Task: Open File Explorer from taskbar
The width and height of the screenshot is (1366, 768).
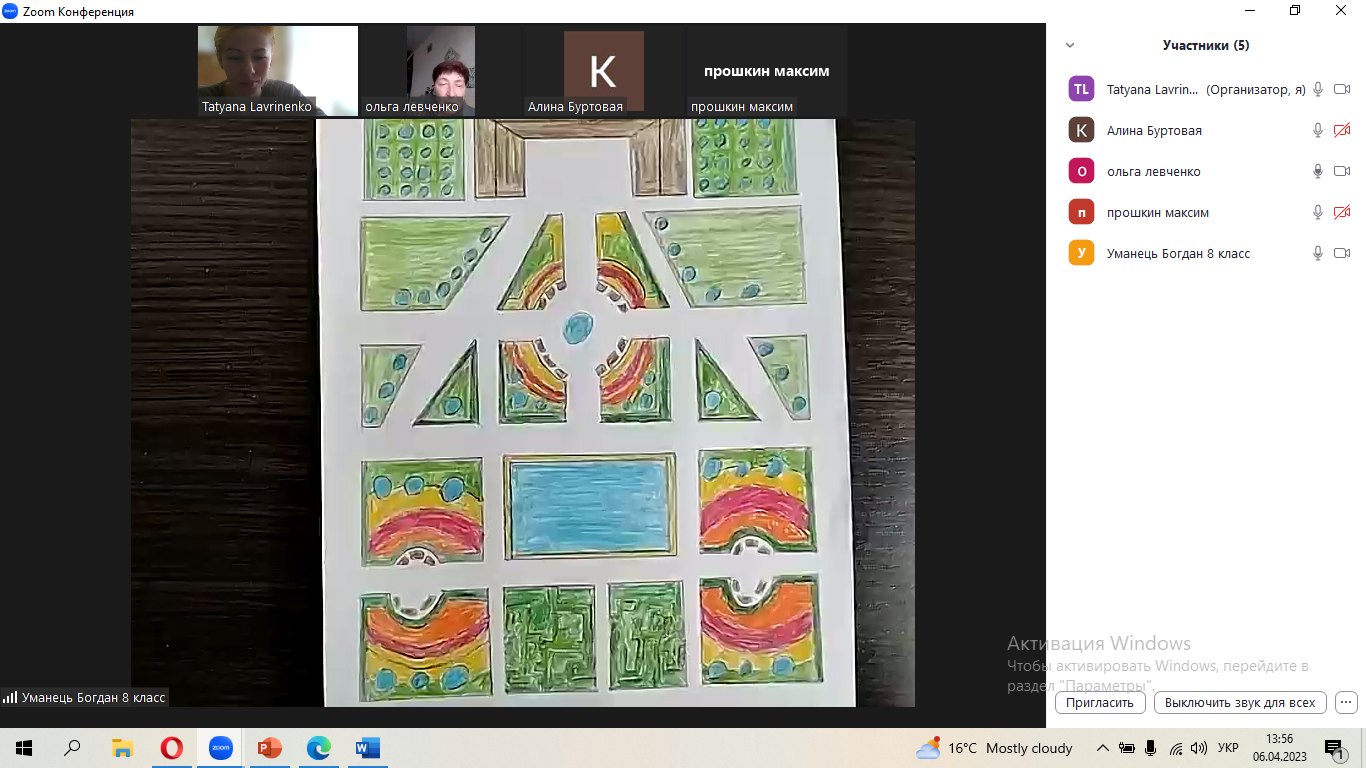Action: tap(122, 748)
